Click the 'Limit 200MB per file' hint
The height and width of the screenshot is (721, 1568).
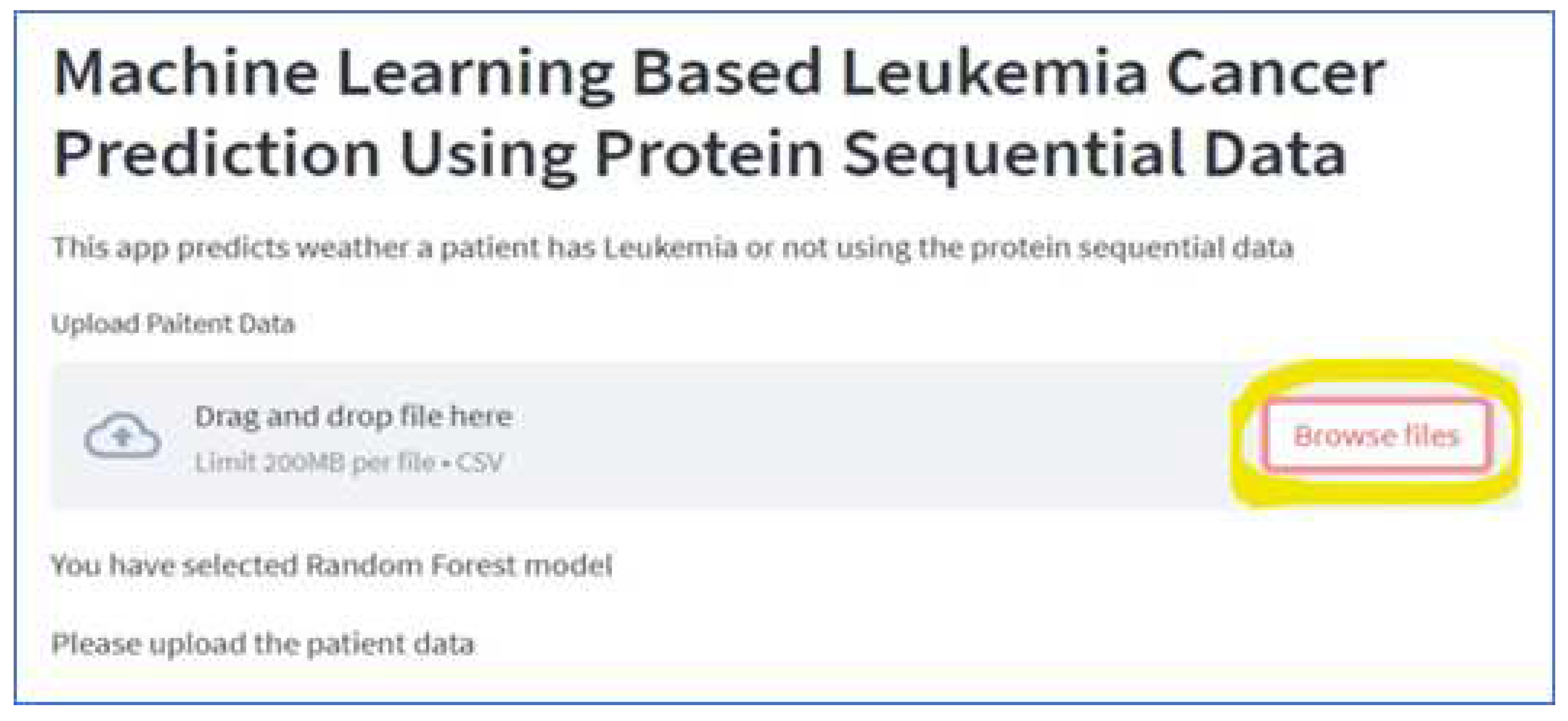click(x=313, y=463)
